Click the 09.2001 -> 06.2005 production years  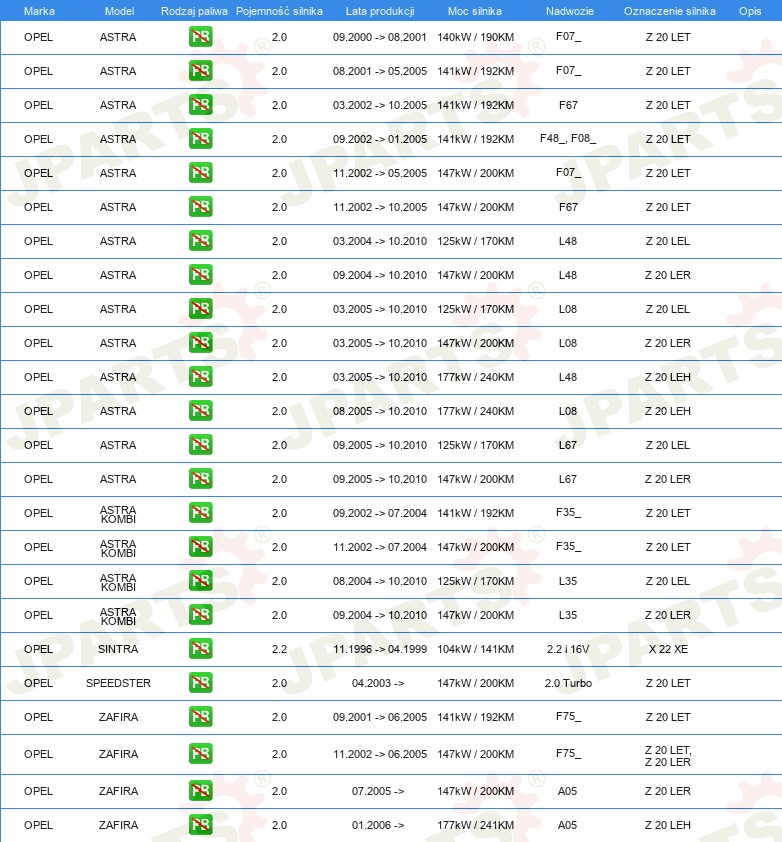(x=380, y=717)
